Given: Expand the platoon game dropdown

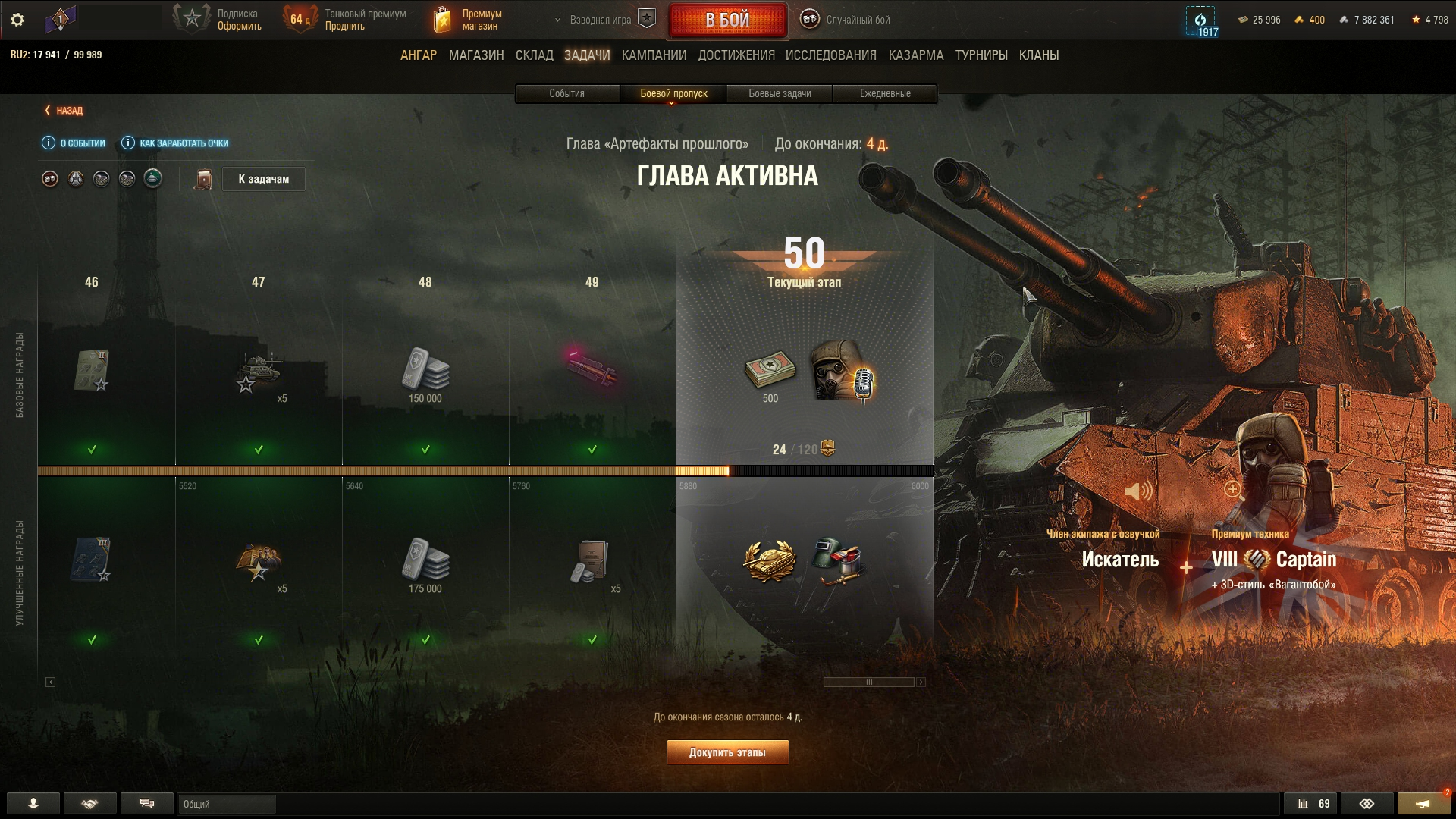Looking at the screenshot, I should click(x=604, y=20).
